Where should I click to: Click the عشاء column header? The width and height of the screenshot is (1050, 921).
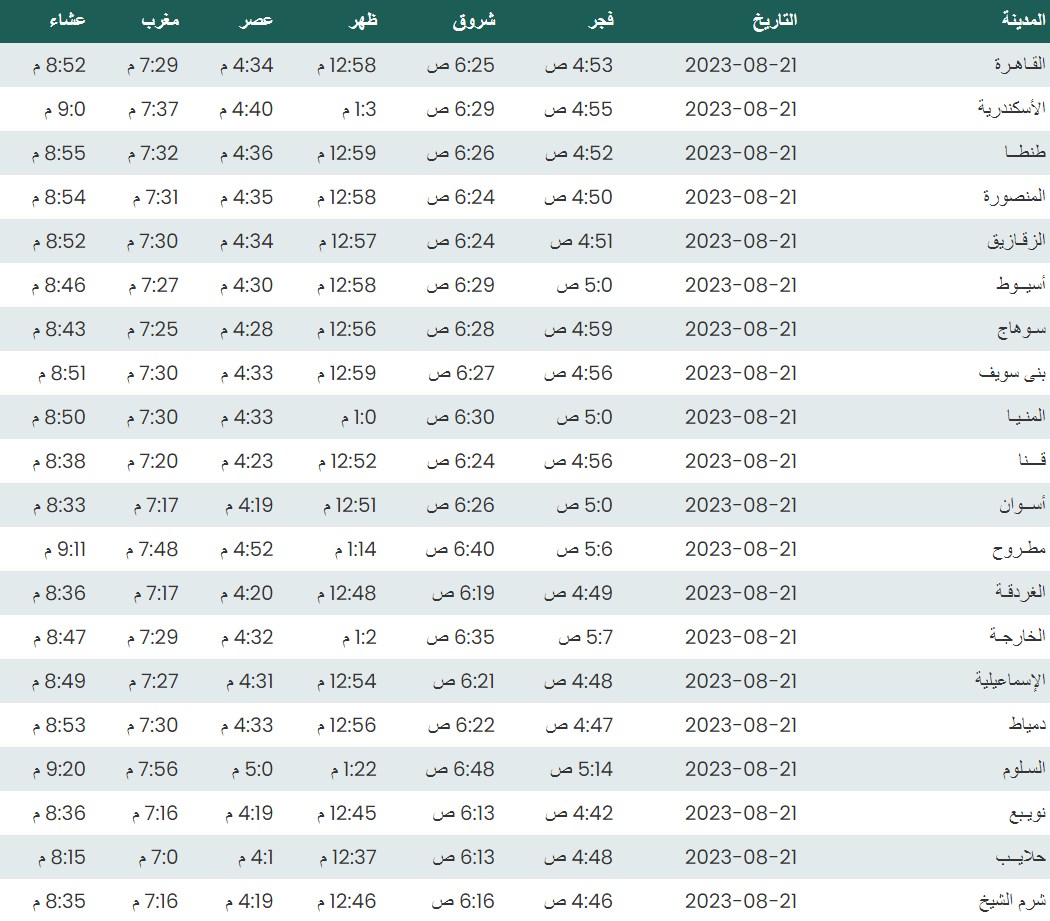click(x=67, y=20)
